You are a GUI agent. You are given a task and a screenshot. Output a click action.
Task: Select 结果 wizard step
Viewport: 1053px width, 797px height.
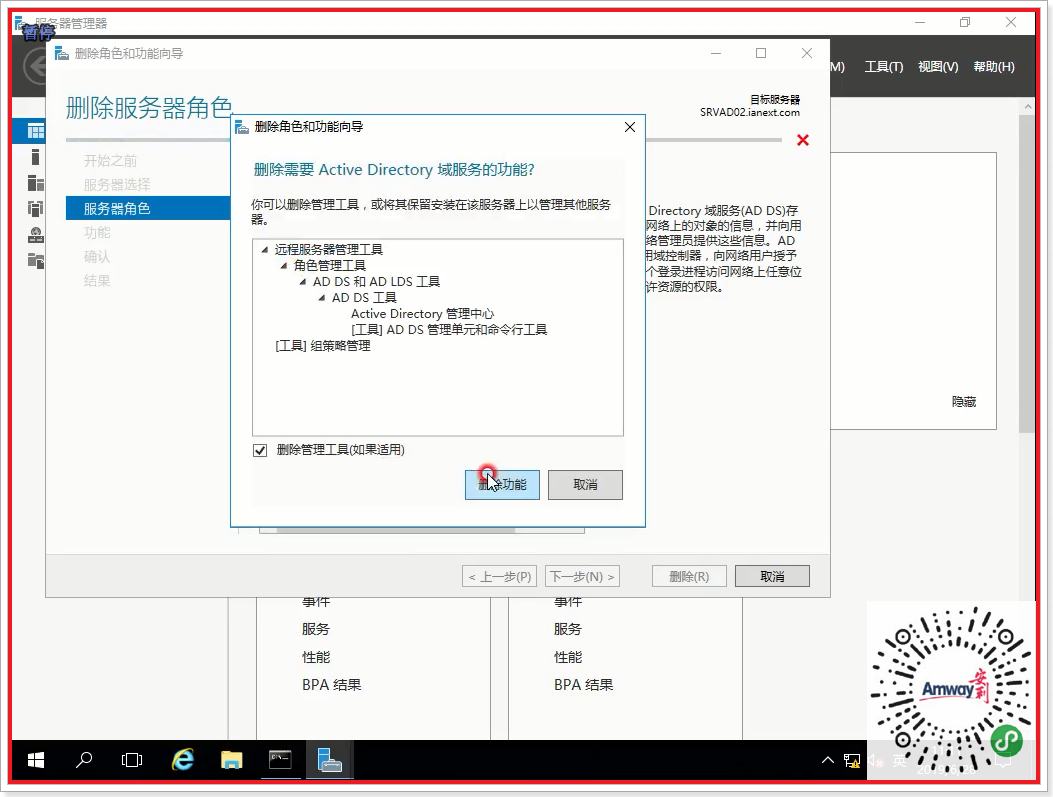coord(97,281)
